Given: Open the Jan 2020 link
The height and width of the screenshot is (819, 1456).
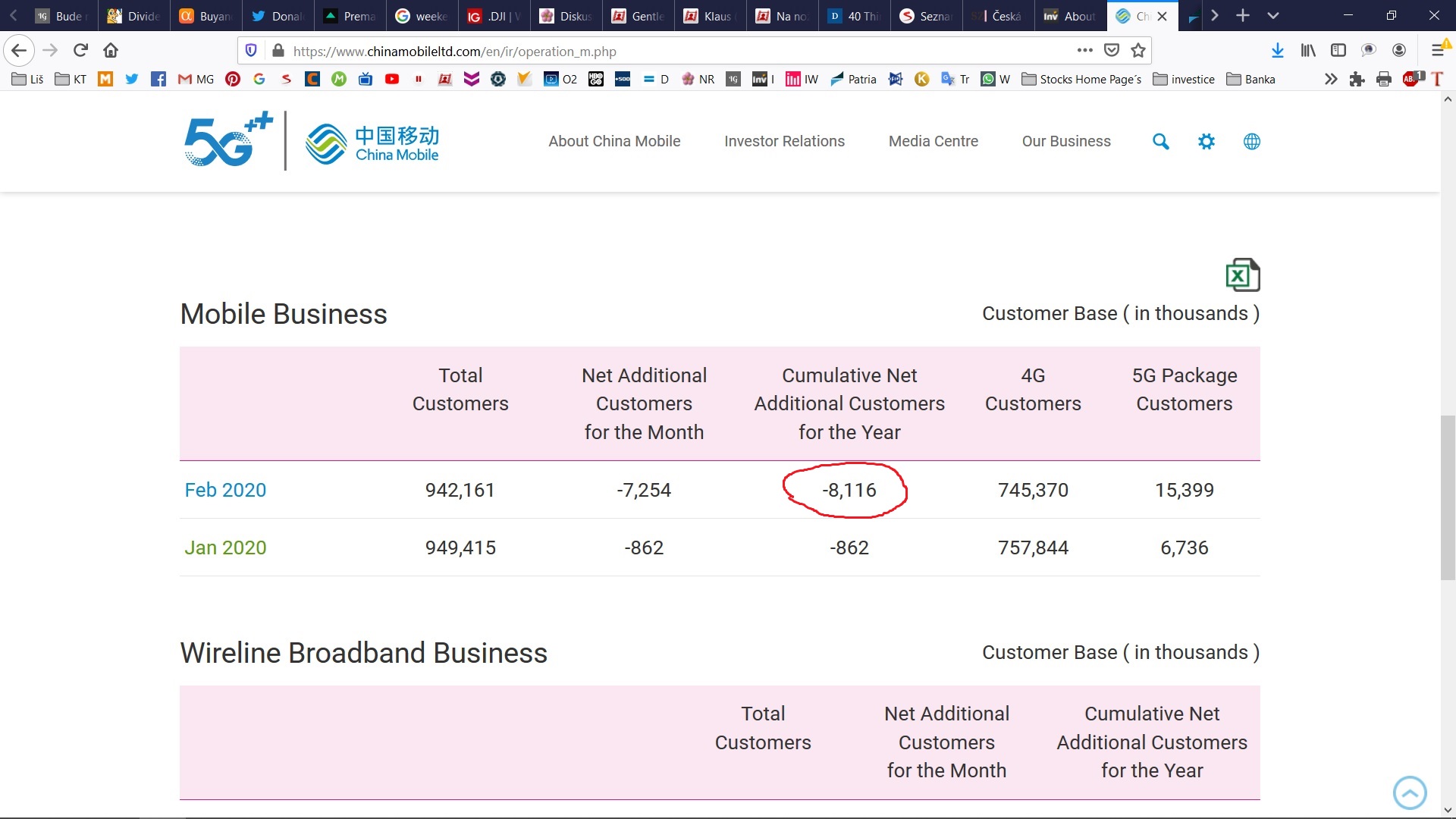Looking at the screenshot, I should coord(225,548).
